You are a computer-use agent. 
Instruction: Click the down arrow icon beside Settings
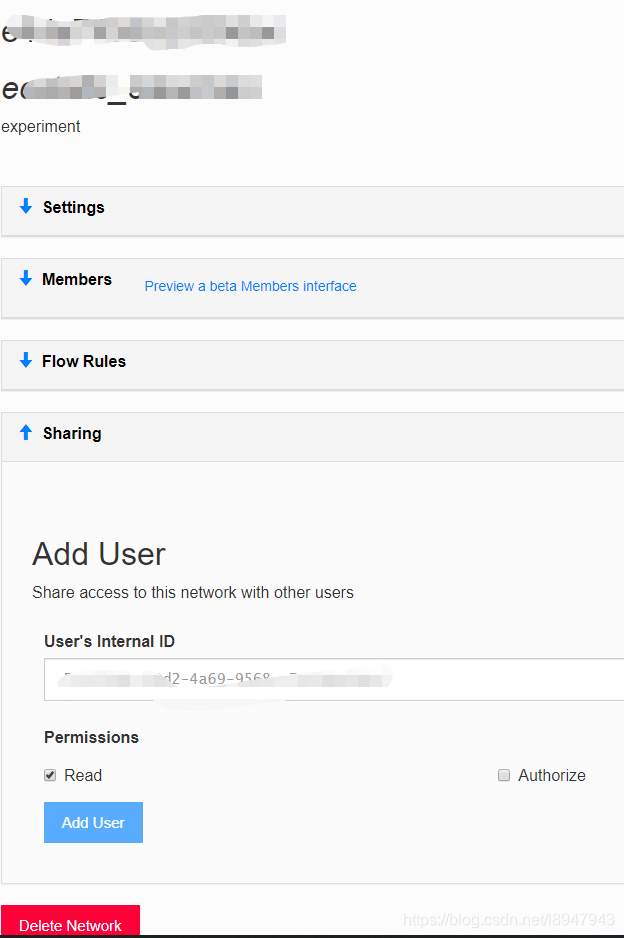coord(26,206)
